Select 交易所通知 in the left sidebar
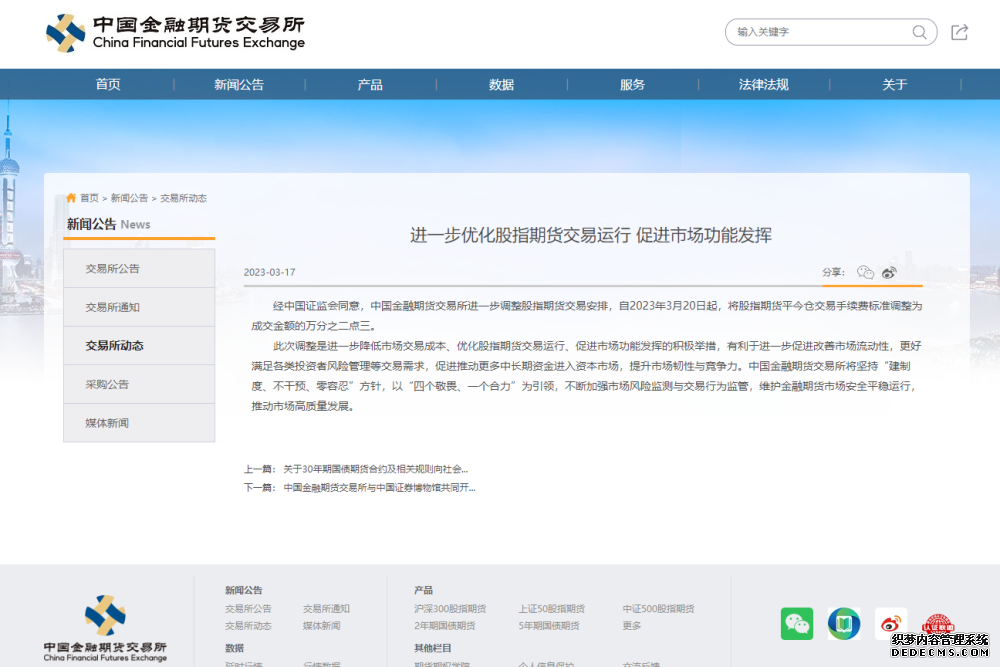Image resolution: width=1000 pixels, height=667 pixels. (139, 307)
